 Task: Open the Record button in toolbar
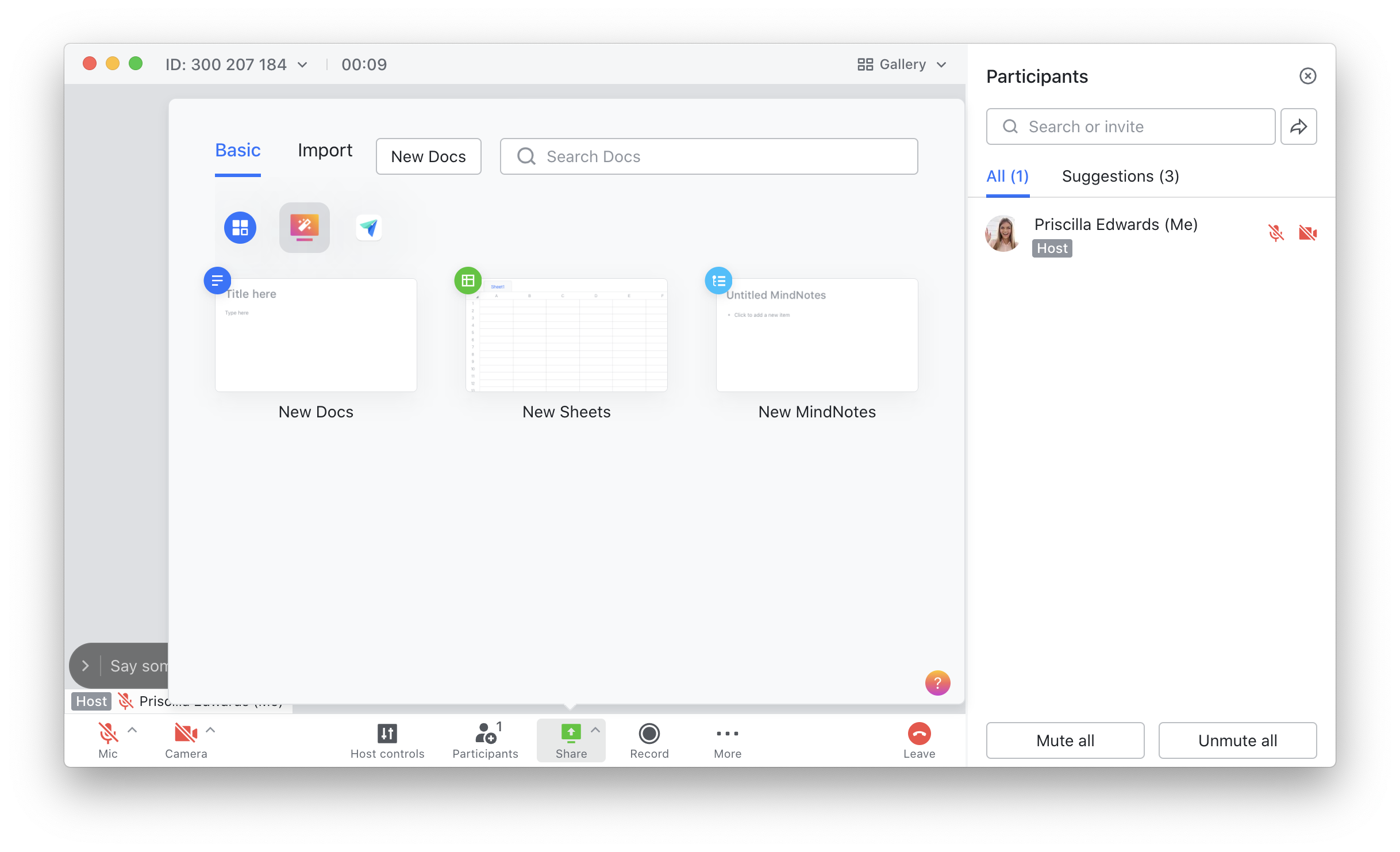[x=649, y=734]
